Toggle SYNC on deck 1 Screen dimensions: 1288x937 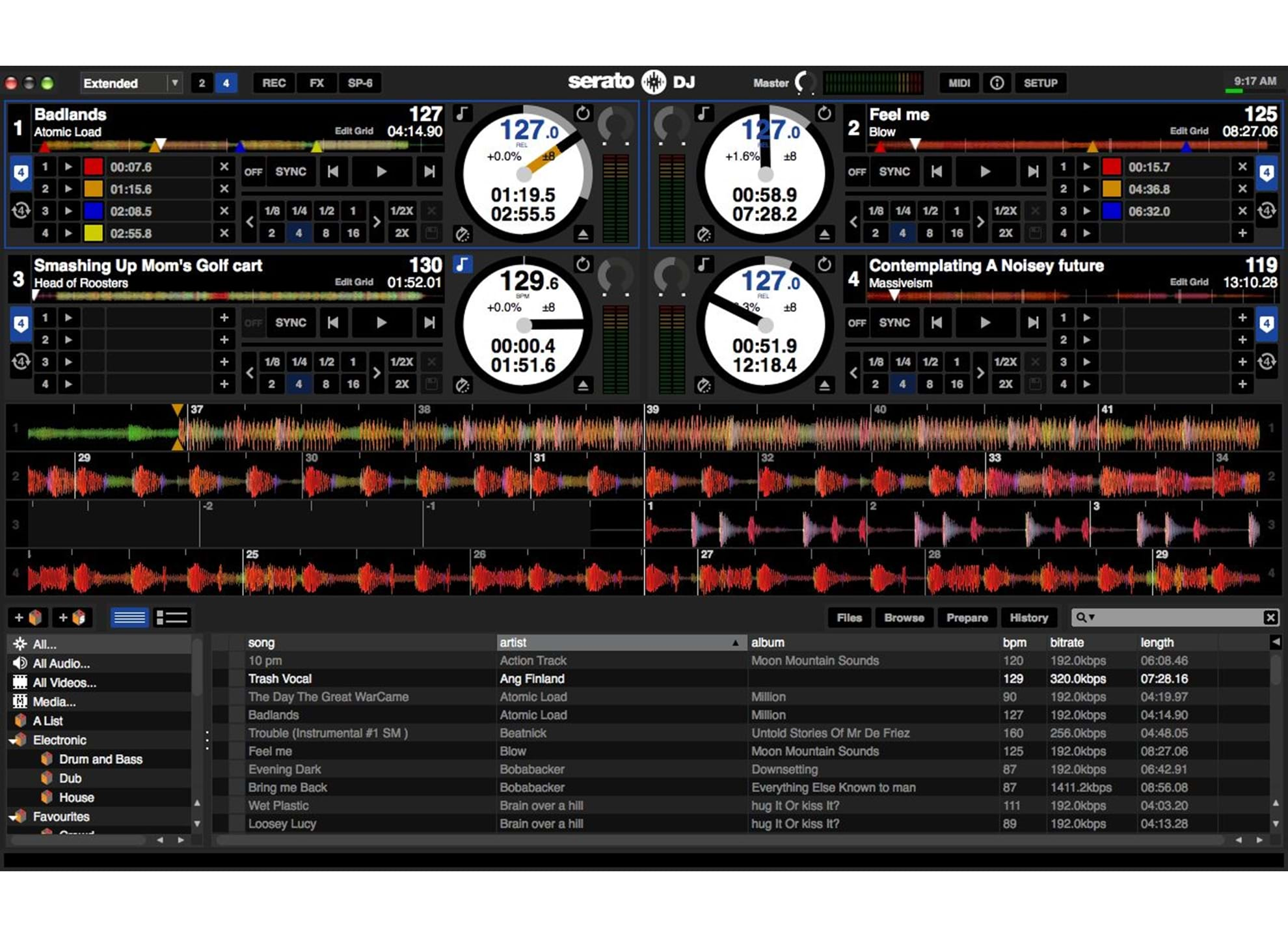[290, 172]
